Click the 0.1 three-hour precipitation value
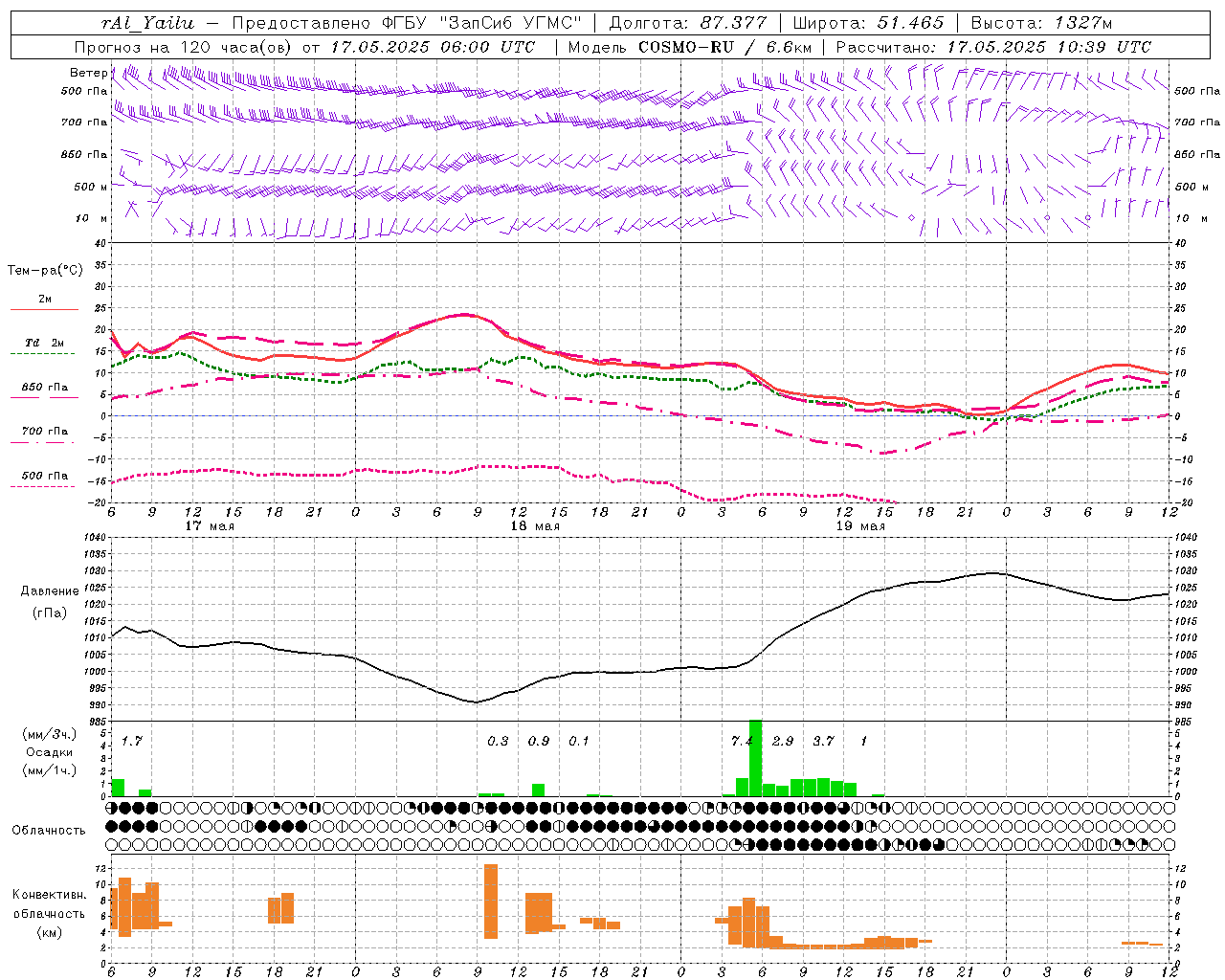The image size is (1225, 980). click(x=579, y=741)
